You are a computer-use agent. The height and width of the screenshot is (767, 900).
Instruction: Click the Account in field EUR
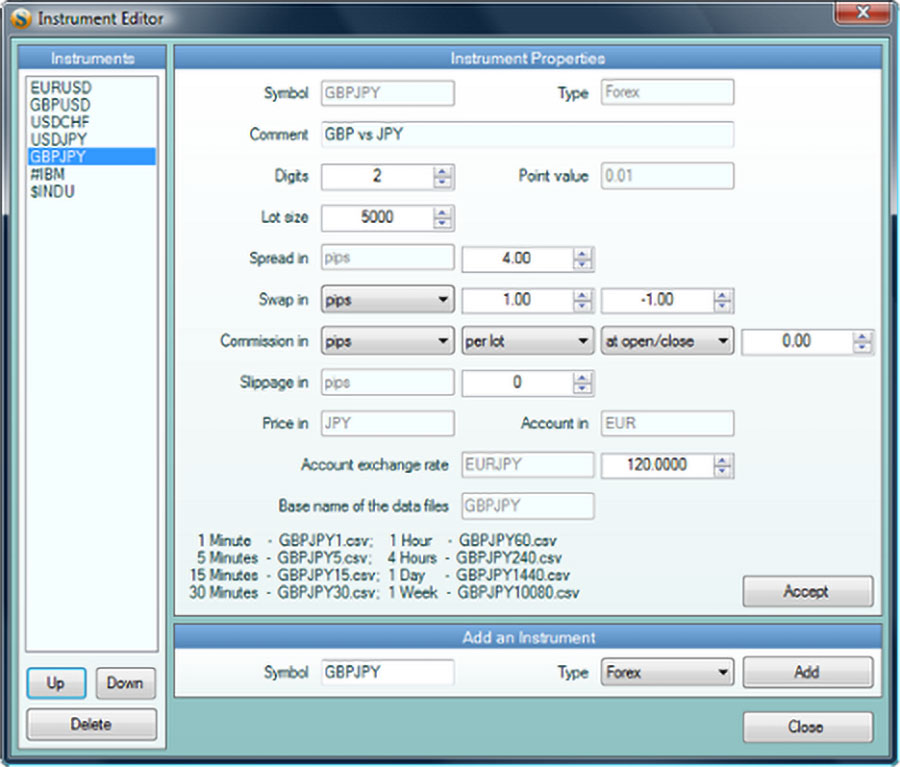(667, 424)
